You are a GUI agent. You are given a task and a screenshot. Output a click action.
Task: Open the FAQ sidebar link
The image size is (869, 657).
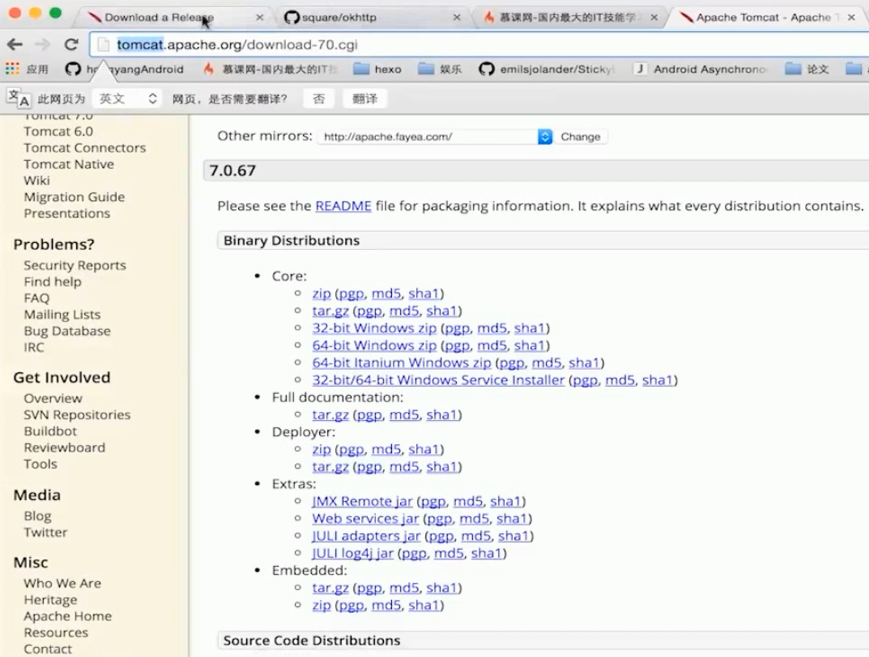[x=37, y=298]
